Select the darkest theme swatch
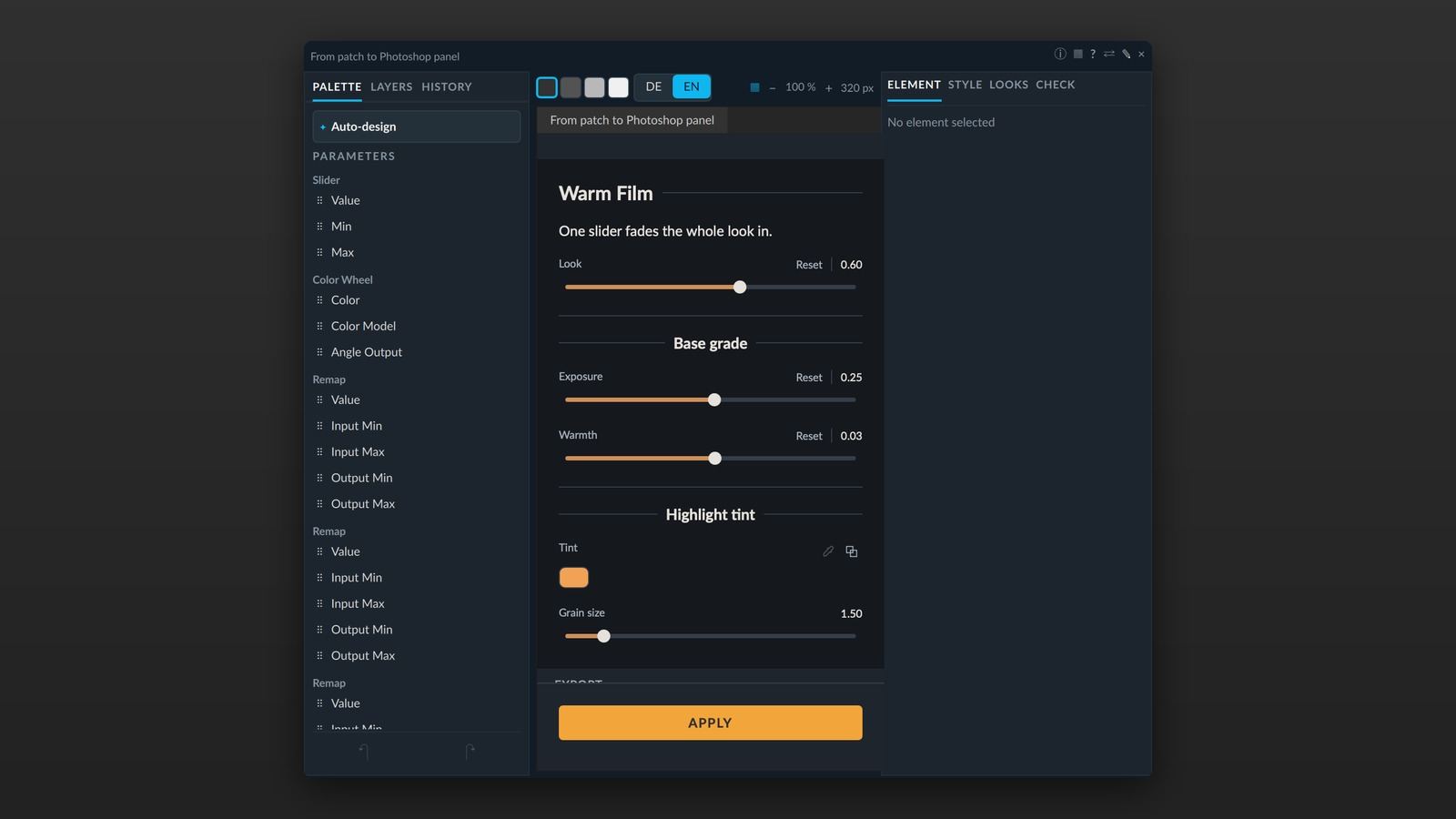1456x819 pixels. [x=547, y=87]
